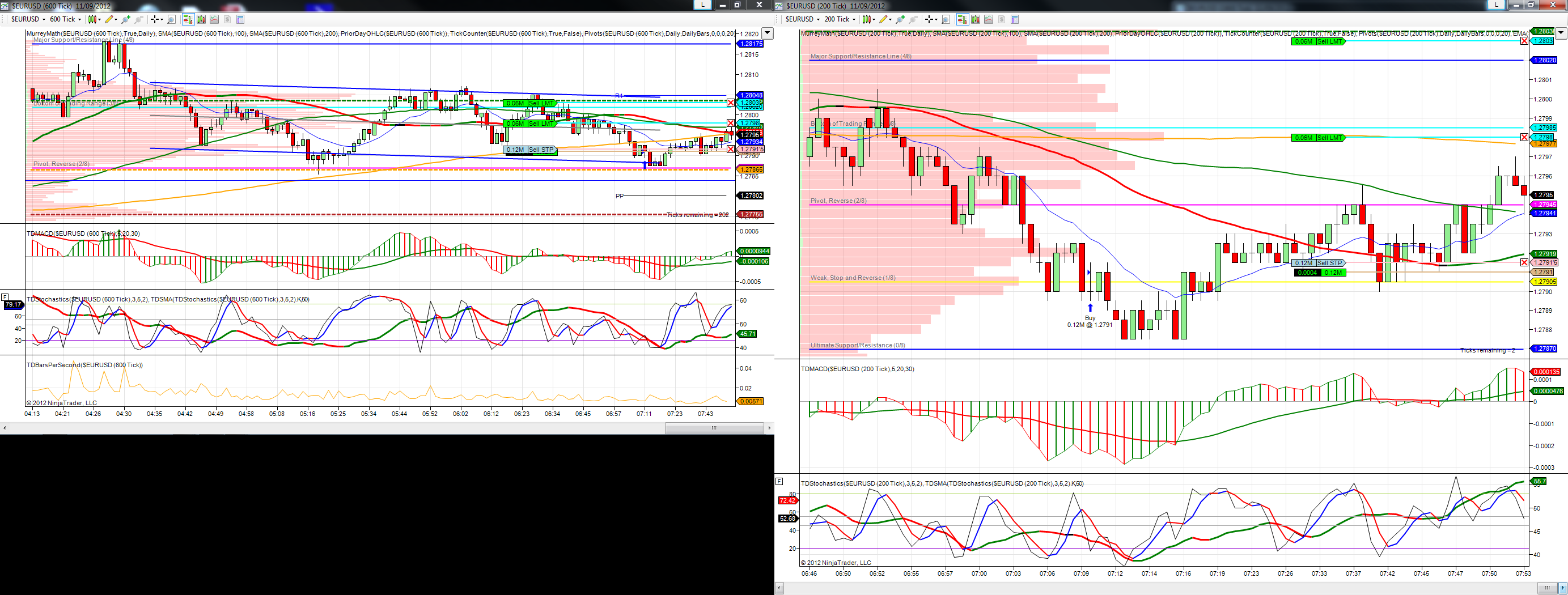Click the 1.27755 price marker on 600 Tick axis
The image size is (1568, 595).
coord(750,214)
